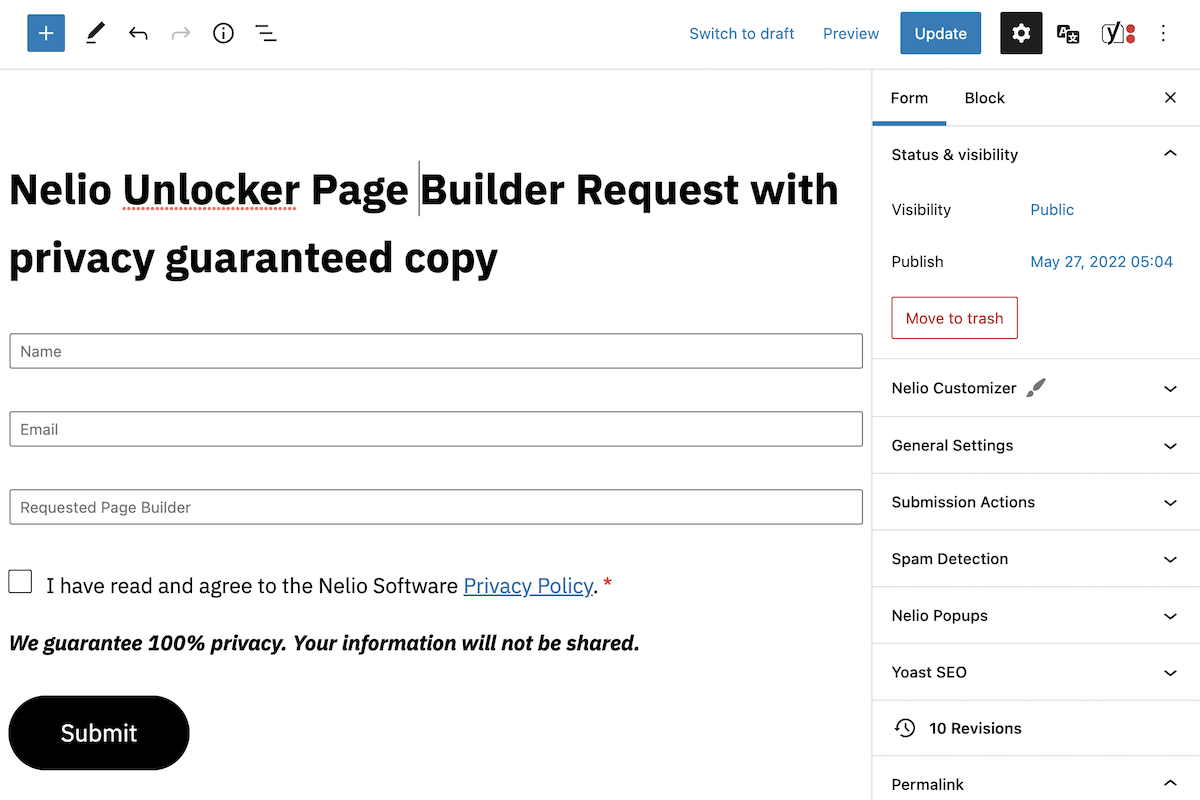The height and width of the screenshot is (800, 1200).
Task: Undo the last change
Action: point(138,33)
